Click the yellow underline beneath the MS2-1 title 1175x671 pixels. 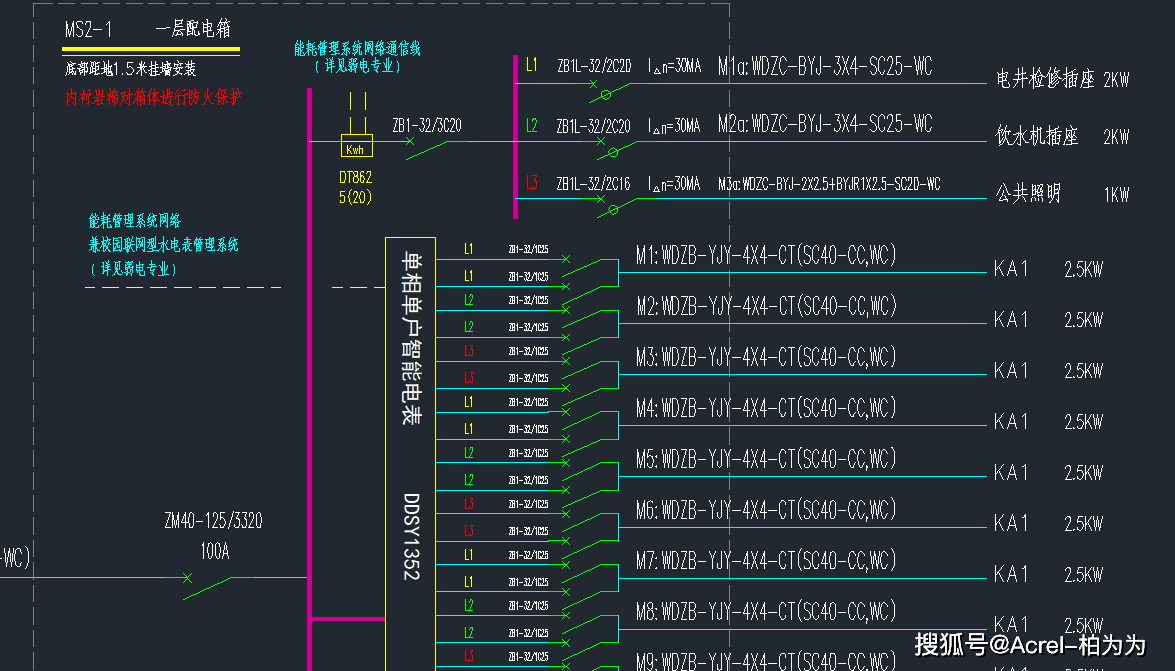(151, 49)
